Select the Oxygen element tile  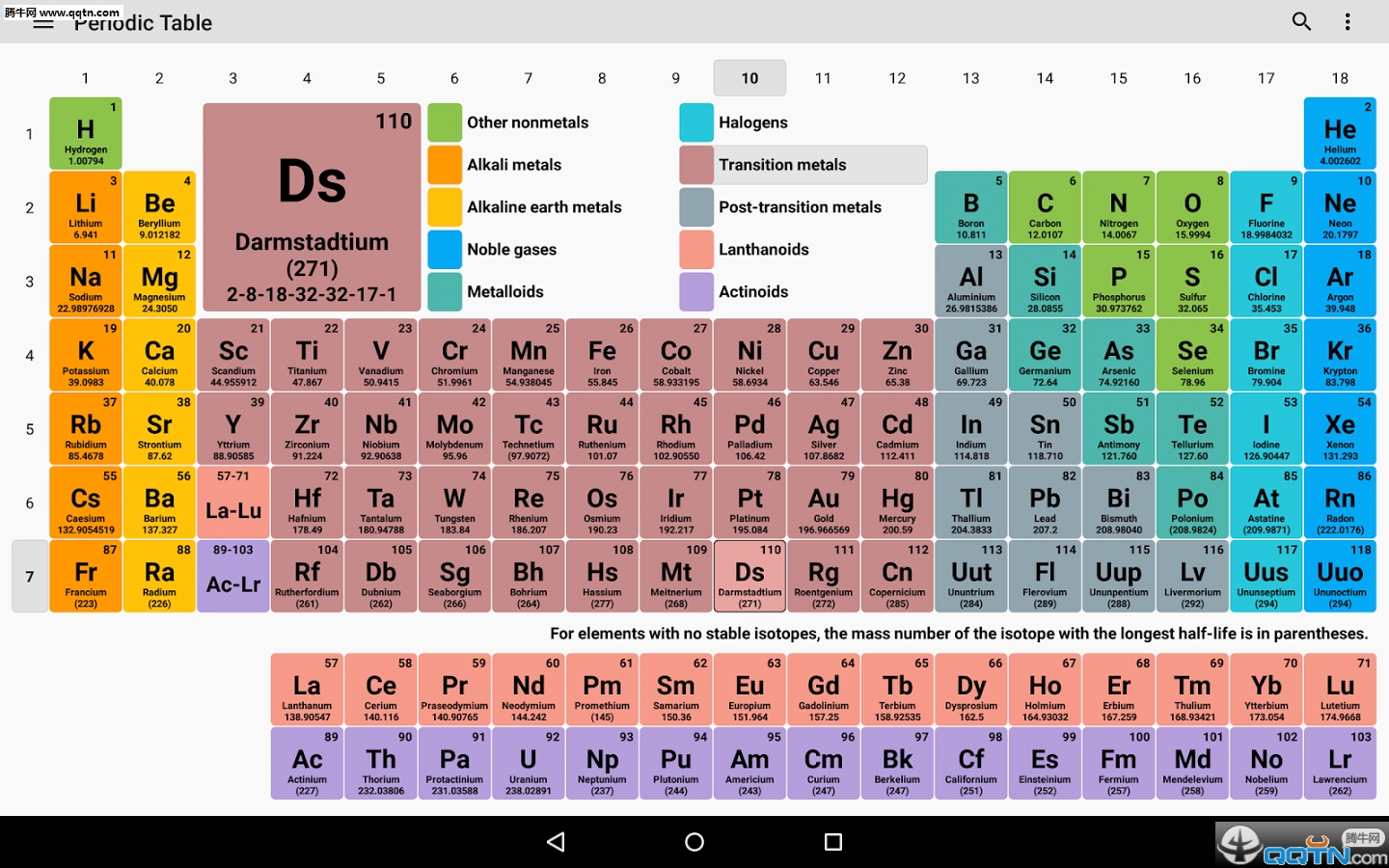click(1192, 207)
